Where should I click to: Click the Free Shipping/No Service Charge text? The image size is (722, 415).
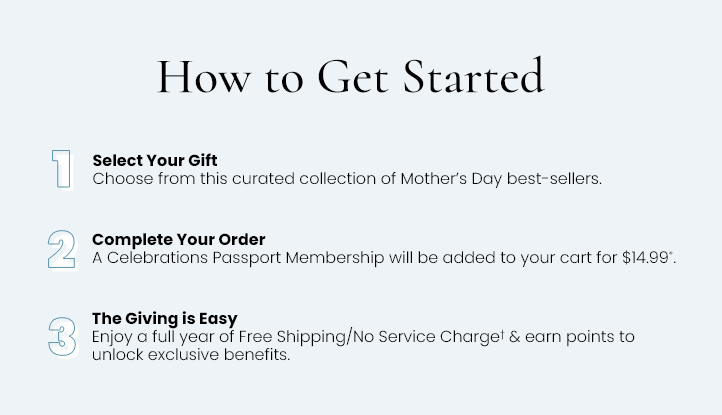click(369, 337)
